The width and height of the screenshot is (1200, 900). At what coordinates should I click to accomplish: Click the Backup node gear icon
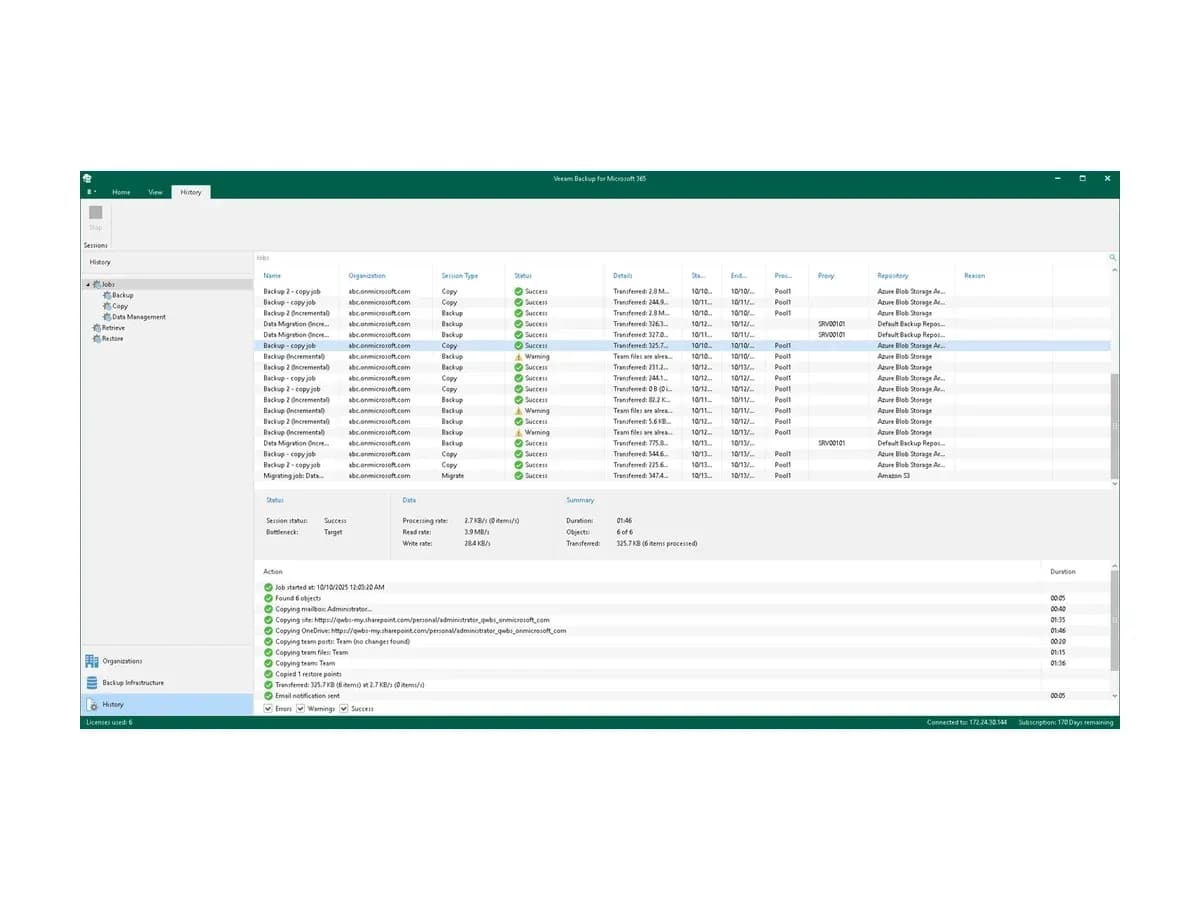click(x=106, y=295)
